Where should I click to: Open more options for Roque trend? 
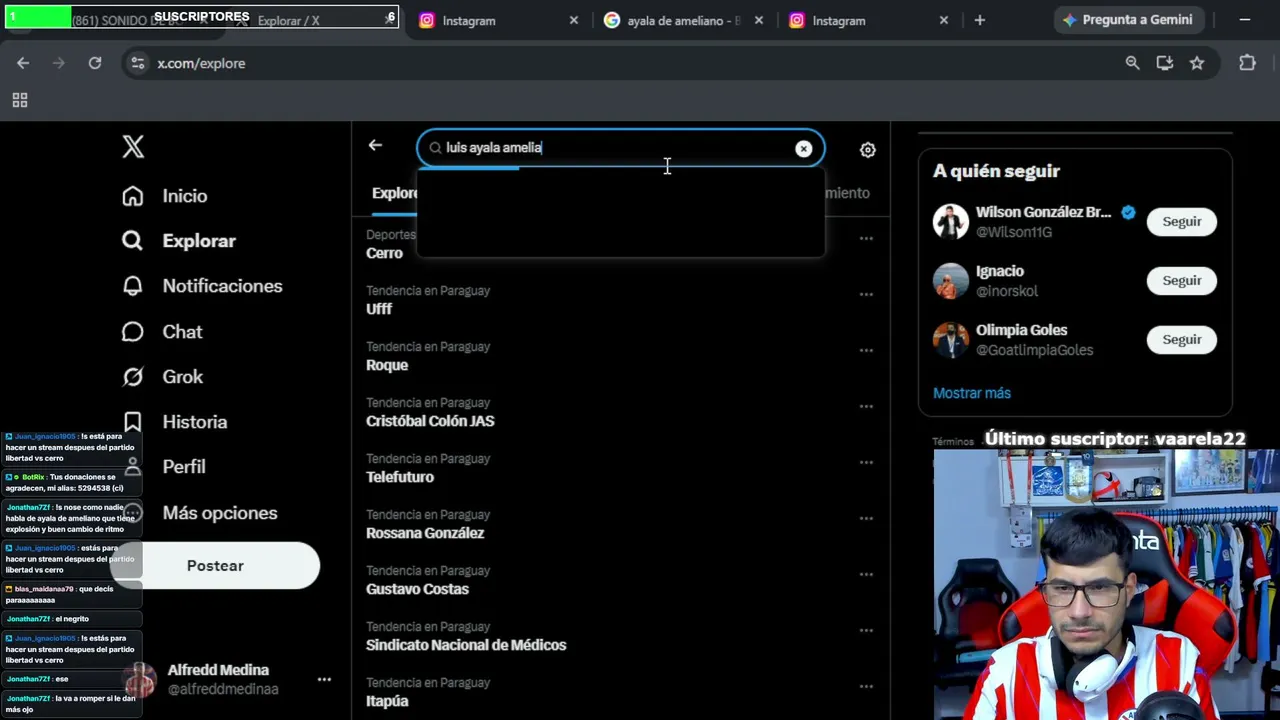866,351
